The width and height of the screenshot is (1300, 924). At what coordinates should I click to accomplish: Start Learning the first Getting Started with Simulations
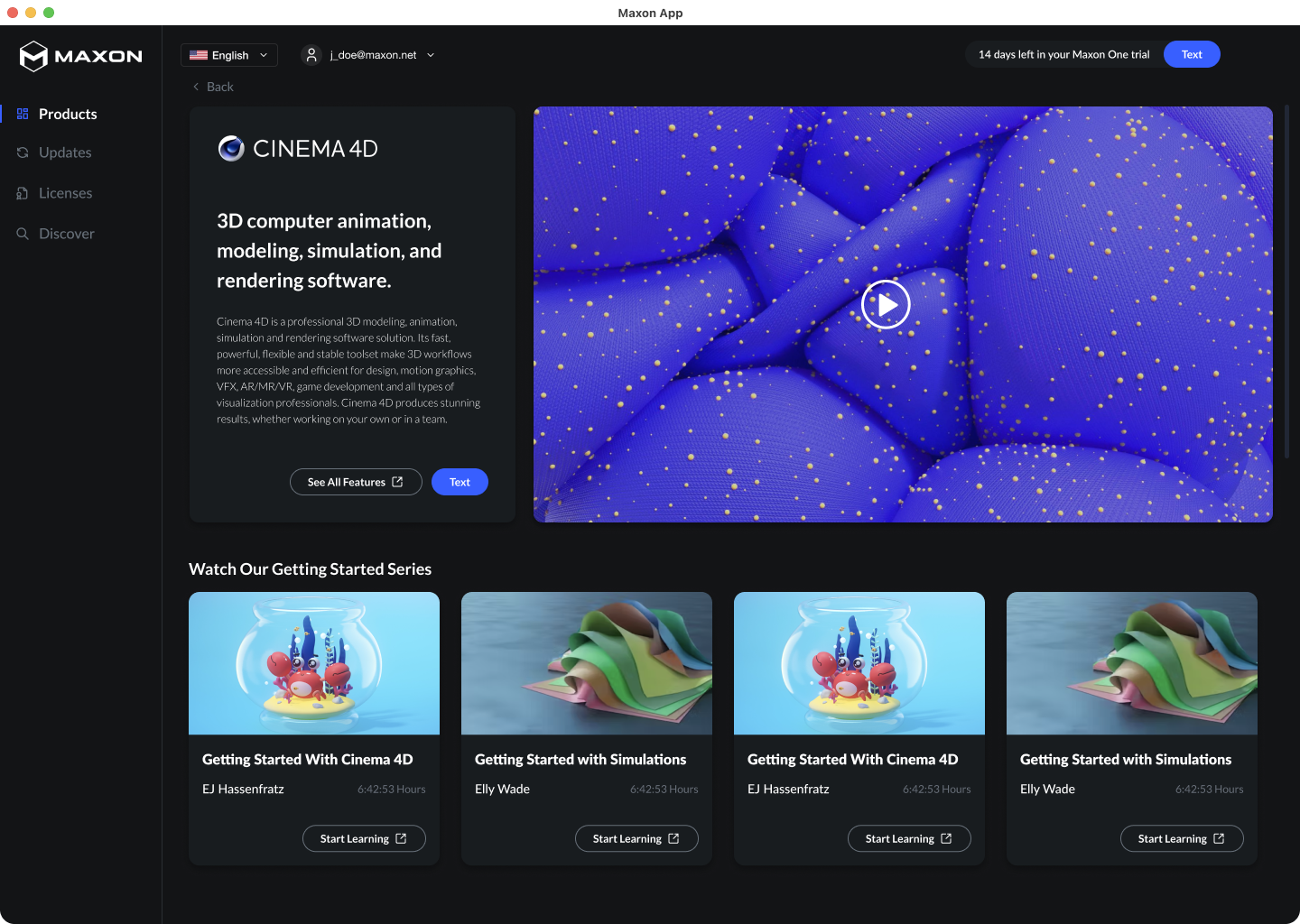pyautogui.click(x=636, y=838)
